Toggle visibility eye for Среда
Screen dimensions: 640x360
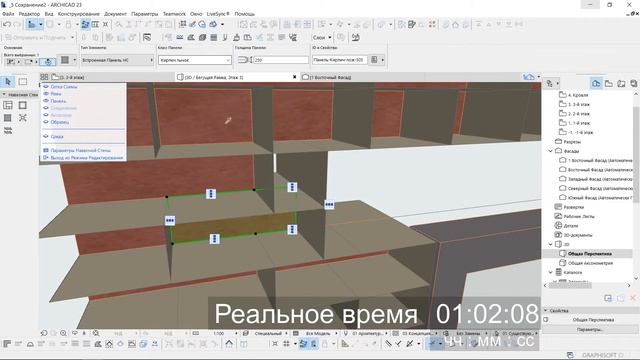point(46,136)
